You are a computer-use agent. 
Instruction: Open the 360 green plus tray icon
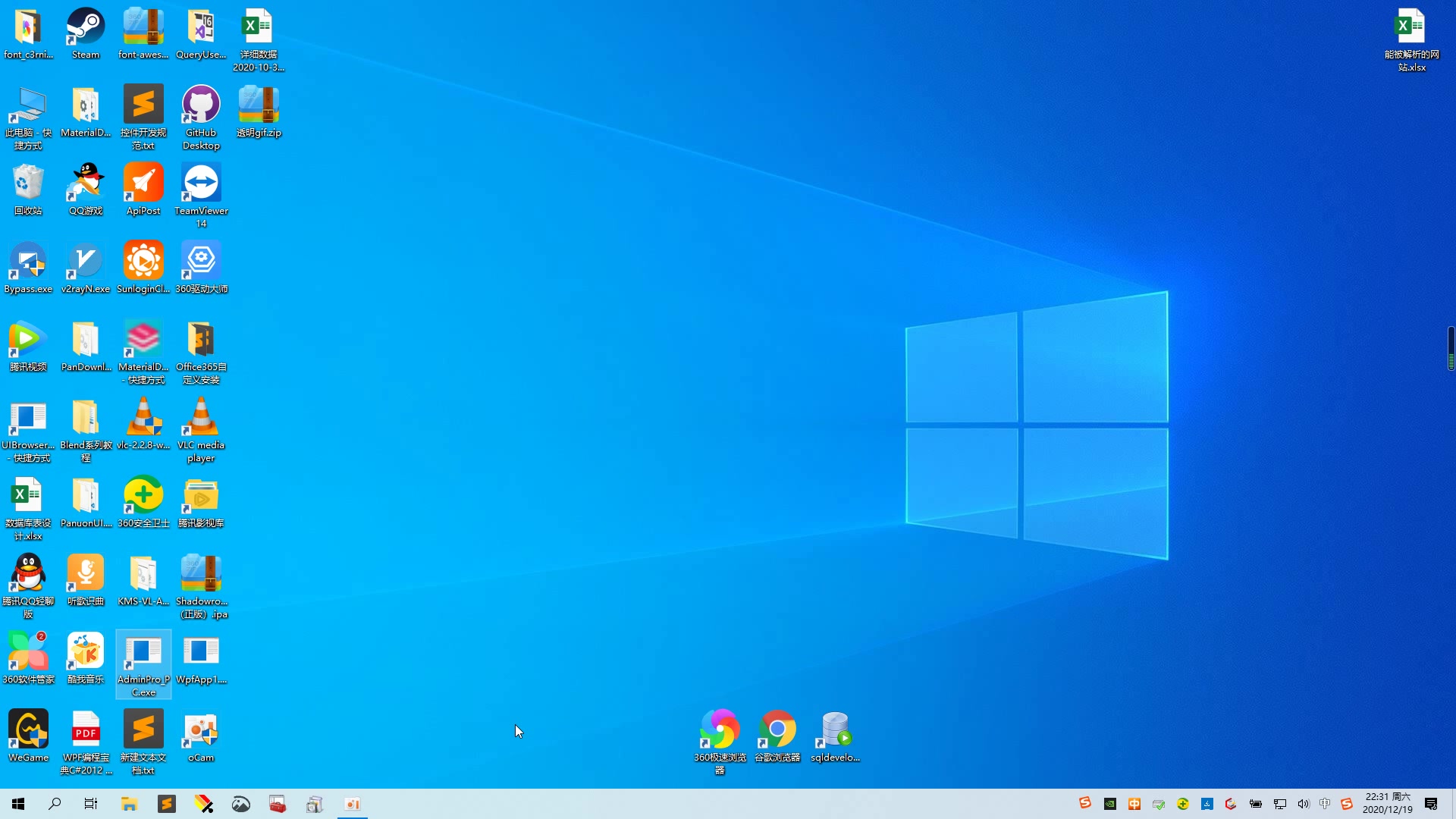click(x=1183, y=804)
